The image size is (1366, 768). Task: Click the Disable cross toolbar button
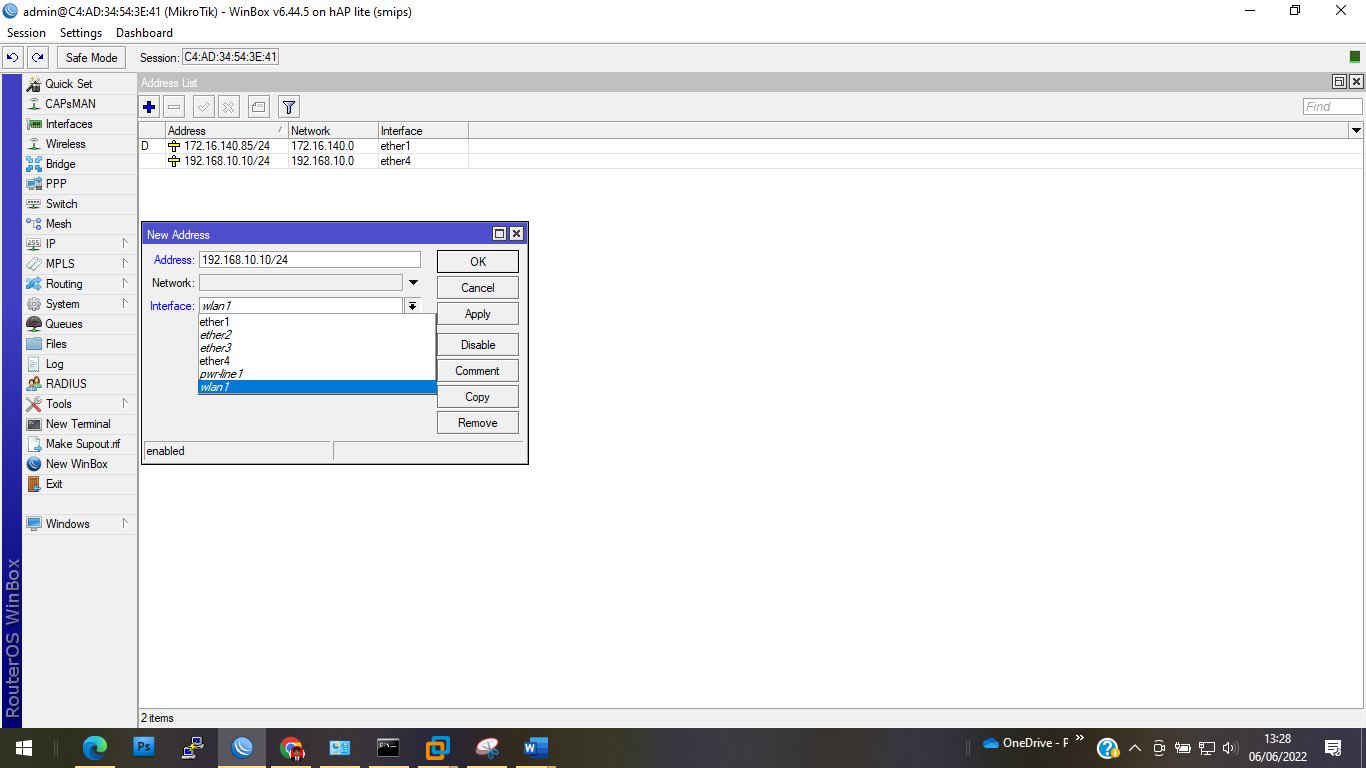click(229, 107)
